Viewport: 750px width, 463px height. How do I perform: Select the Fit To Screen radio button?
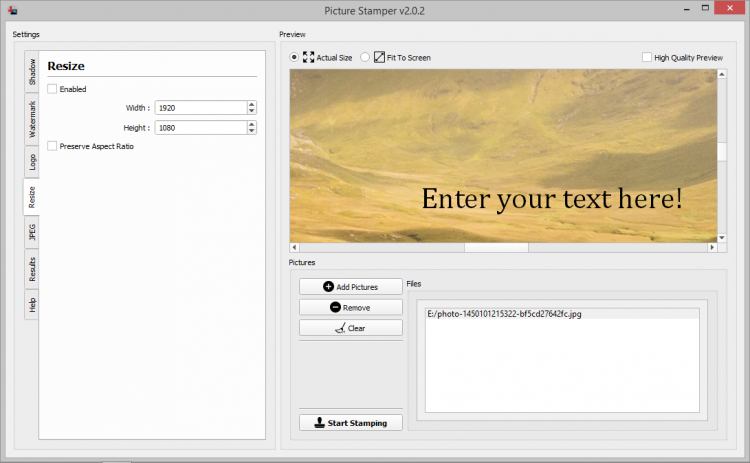[x=365, y=57]
